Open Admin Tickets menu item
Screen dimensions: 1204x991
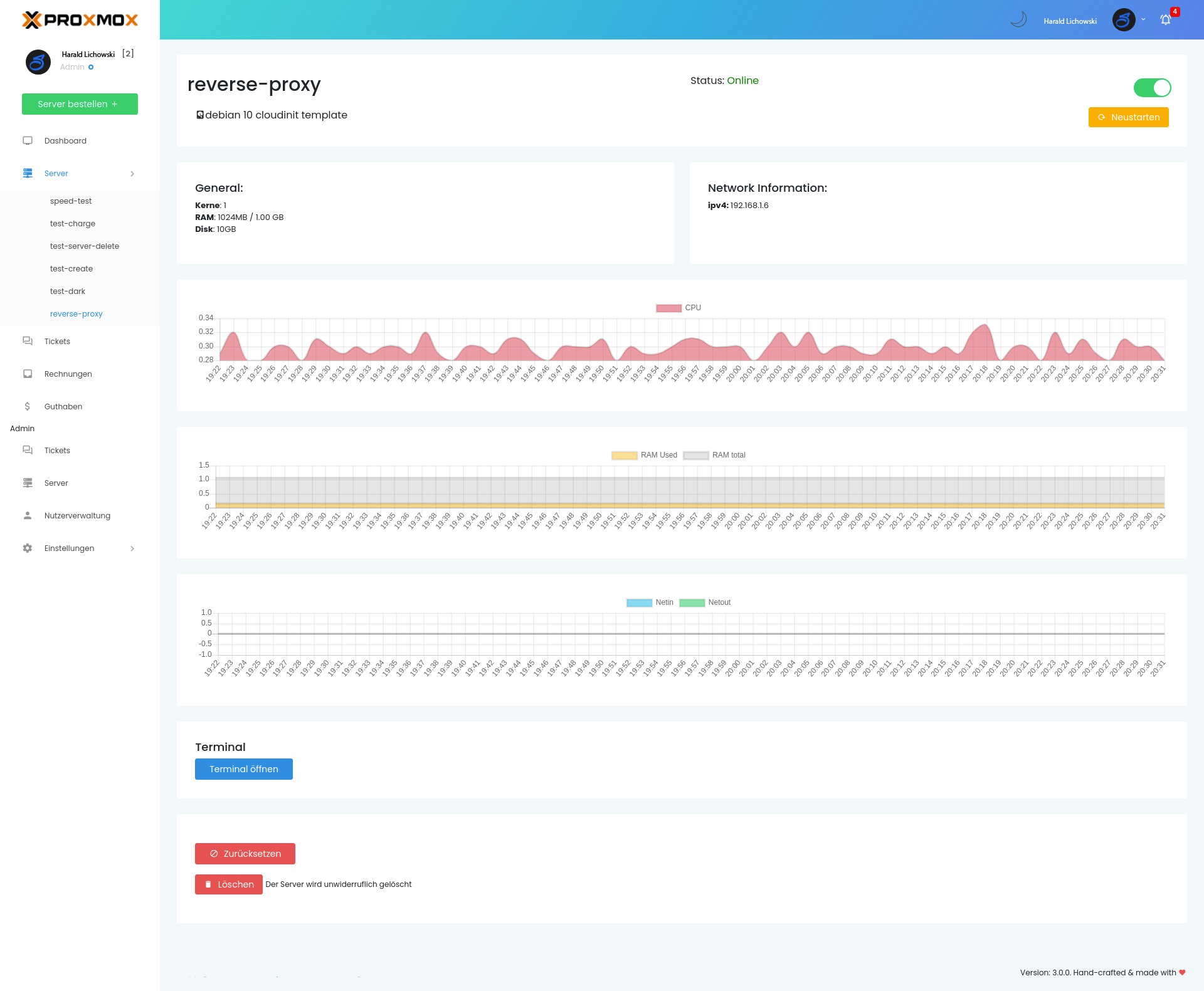pyautogui.click(x=57, y=450)
